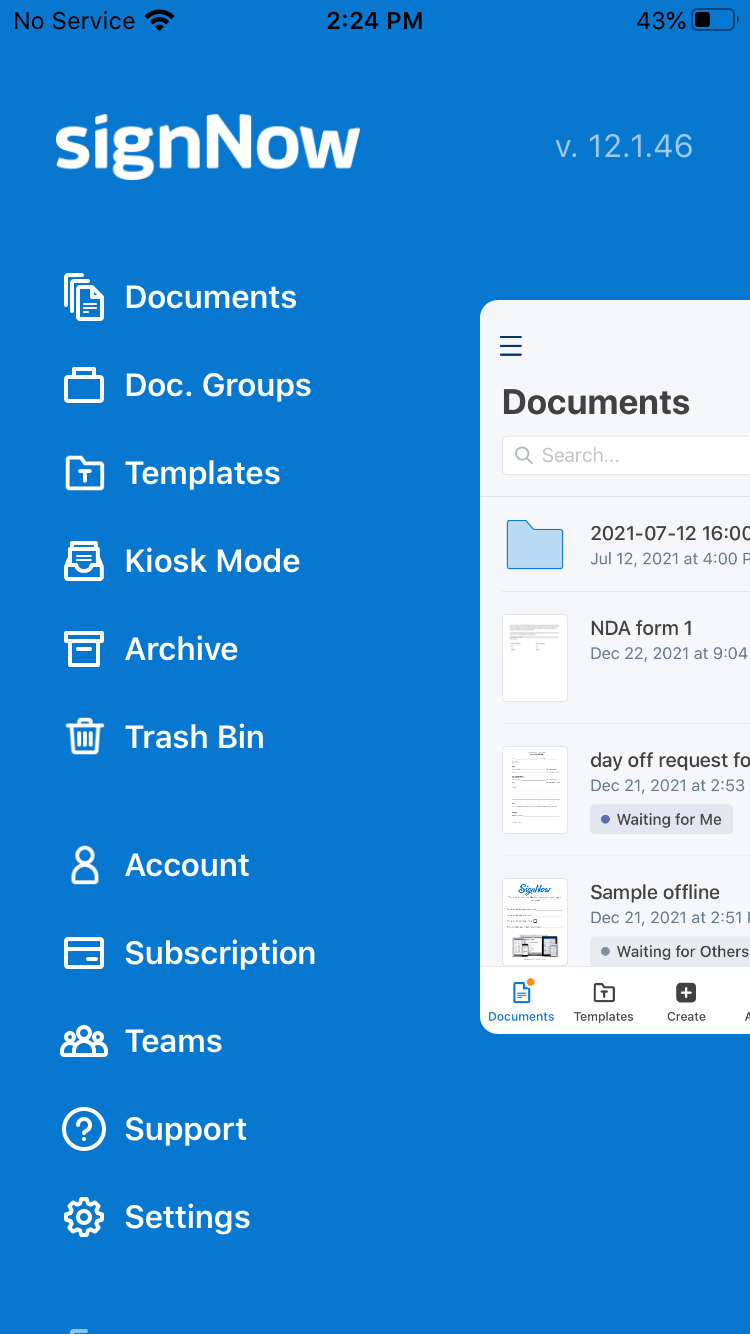Tap the Documents icon in the side menu
750x1334 pixels.
(84, 297)
